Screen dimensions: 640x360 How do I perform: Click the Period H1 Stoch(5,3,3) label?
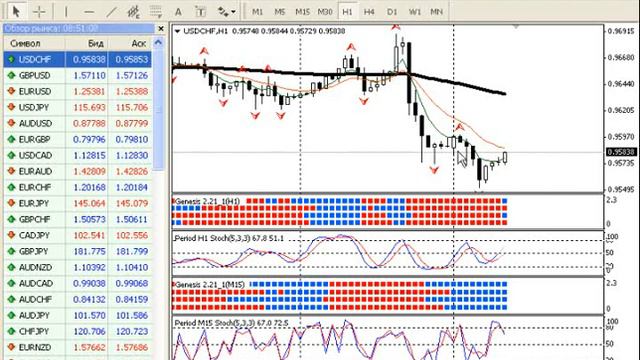tap(229, 238)
